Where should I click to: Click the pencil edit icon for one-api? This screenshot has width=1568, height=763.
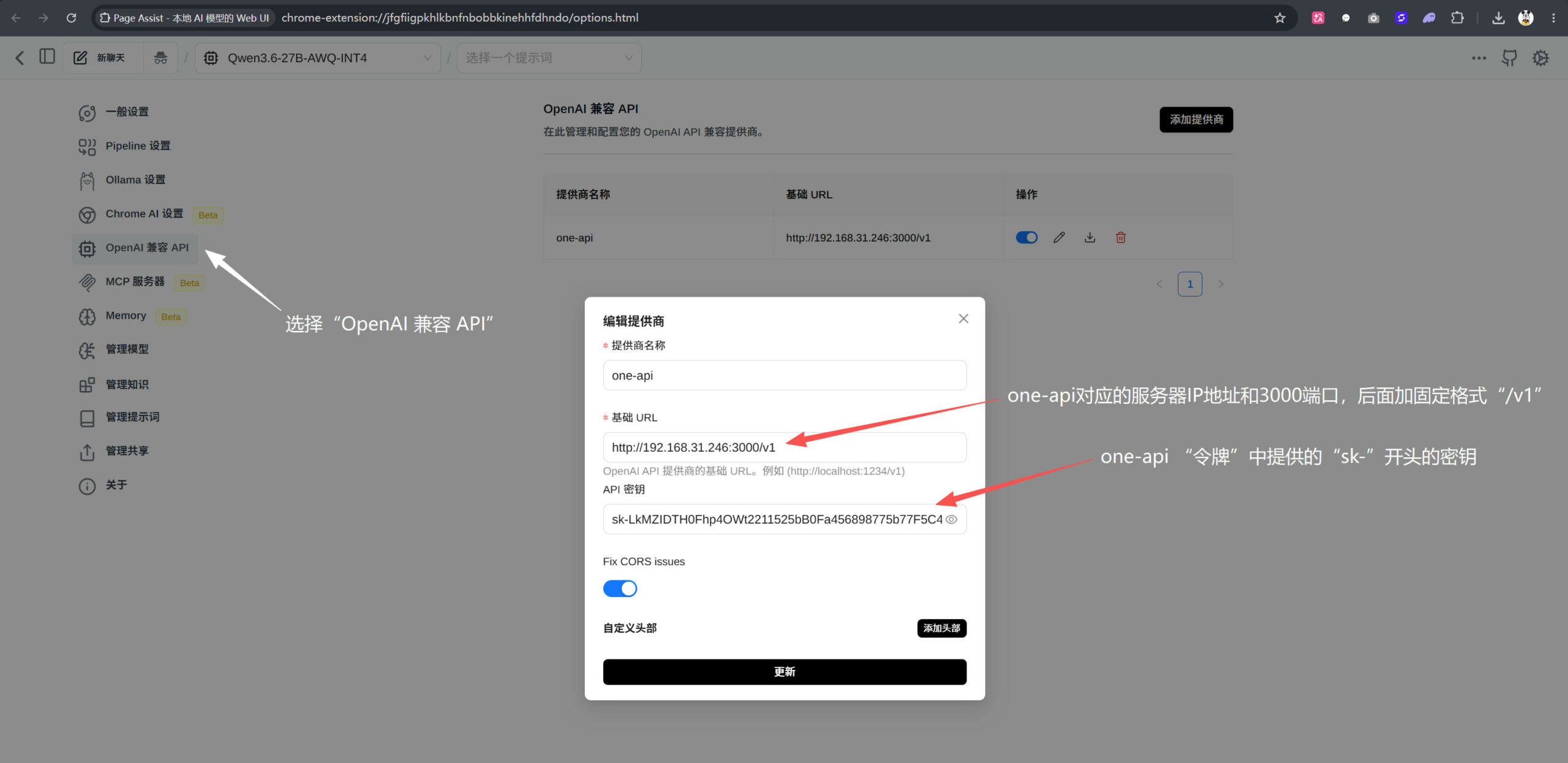[x=1059, y=237]
